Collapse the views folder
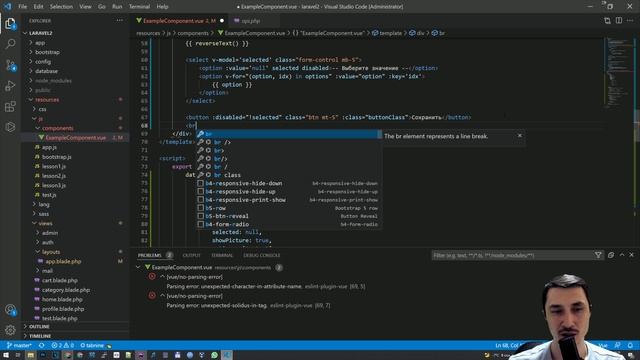The width and height of the screenshot is (640, 360). click(76, 223)
